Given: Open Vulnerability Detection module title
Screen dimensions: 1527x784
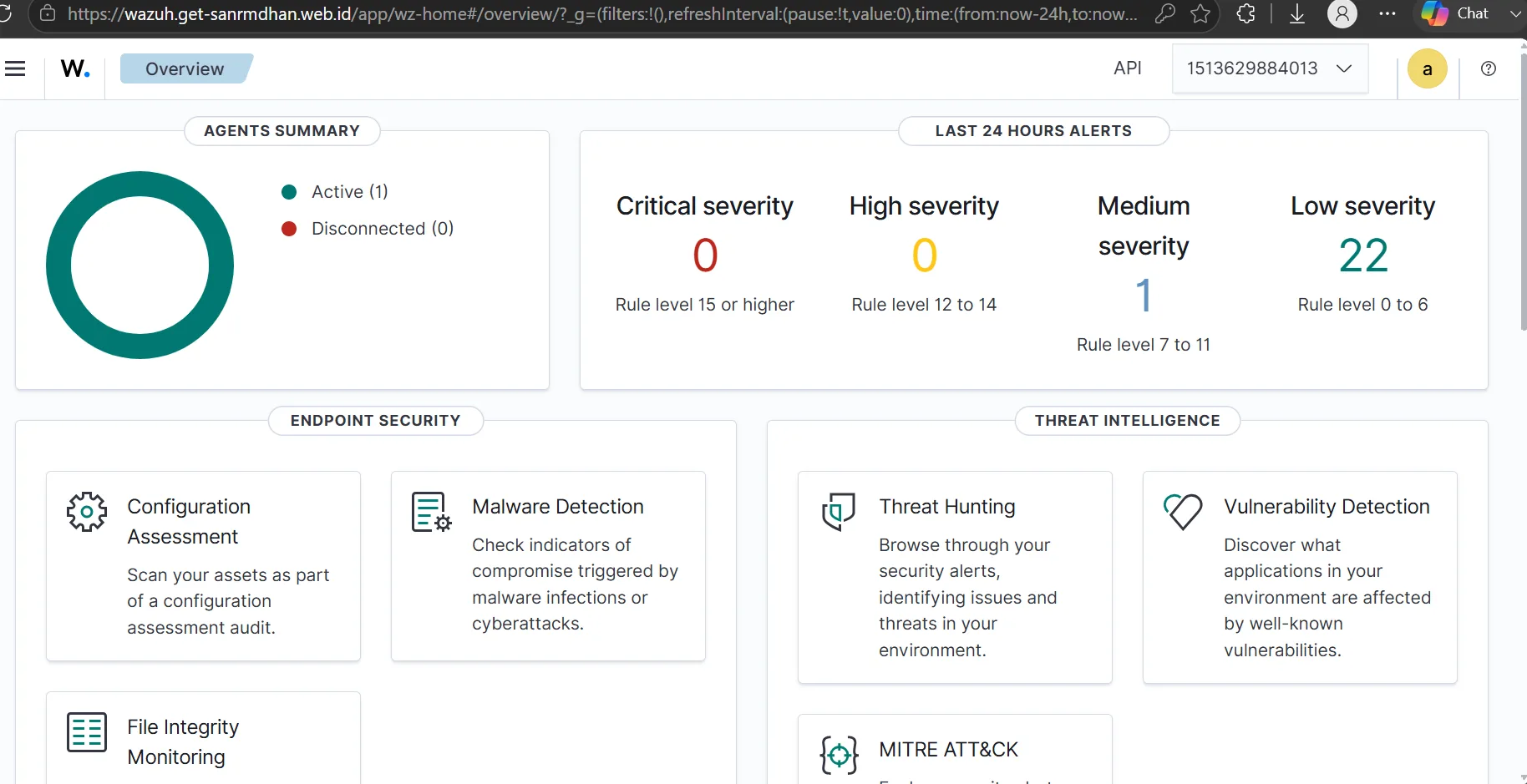Looking at the screenshot, I should click(x=1327, y=507).
